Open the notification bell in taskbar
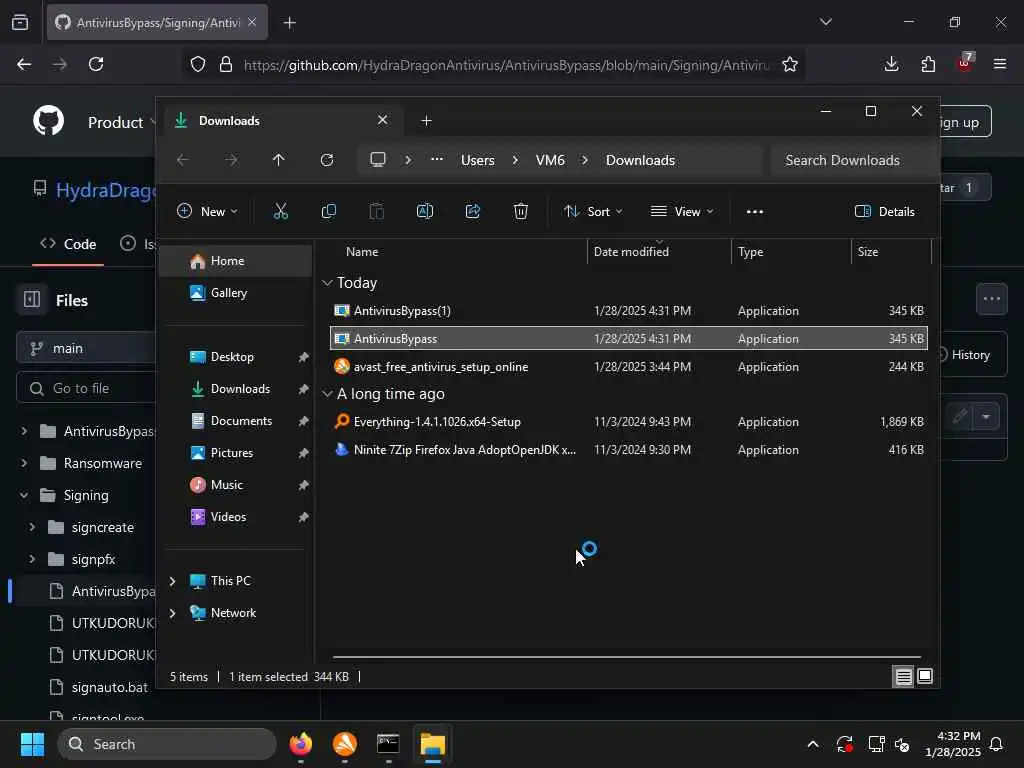The width and height of the screenshot is (1024, 768). 997,744
